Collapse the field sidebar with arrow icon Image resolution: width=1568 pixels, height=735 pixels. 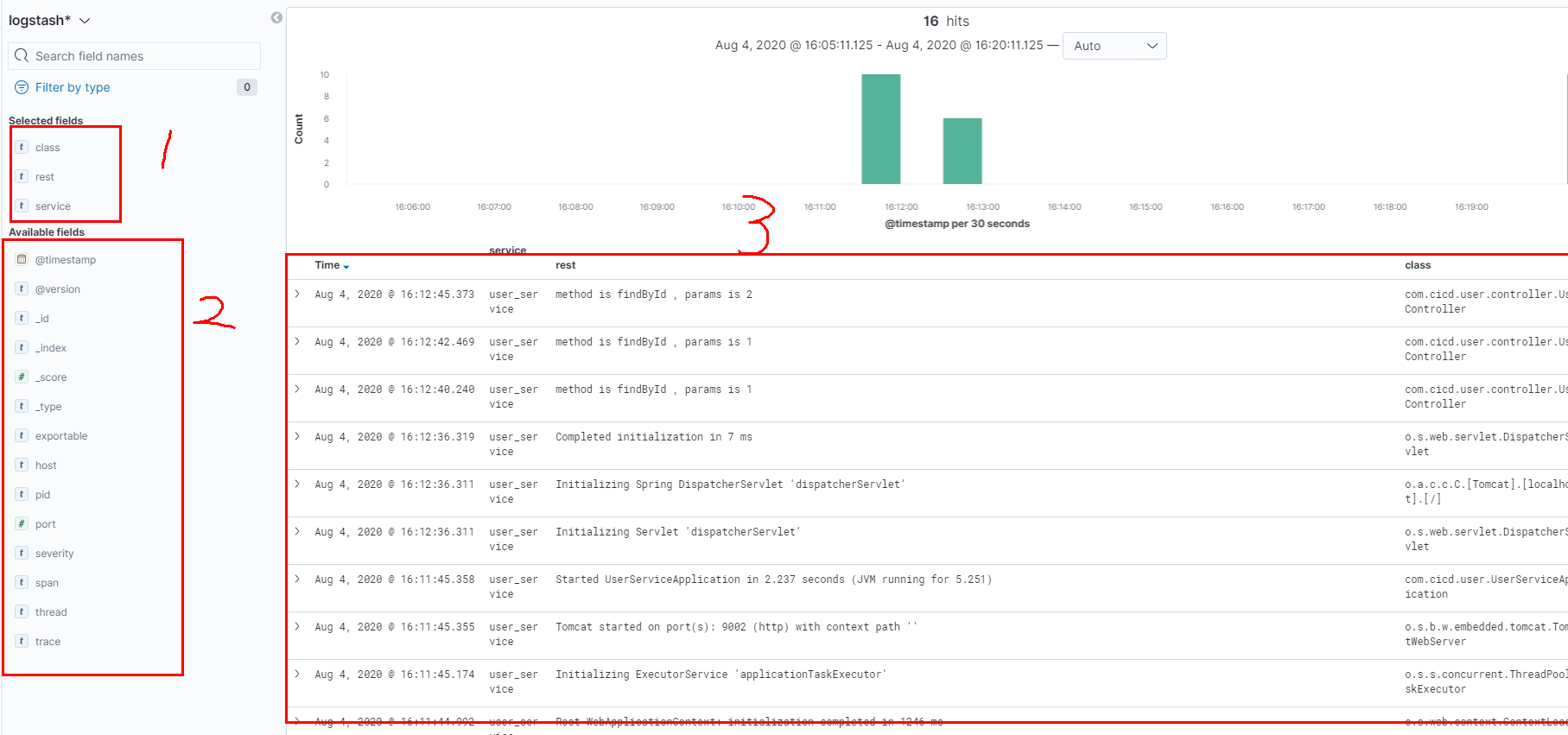pos(276,17)
